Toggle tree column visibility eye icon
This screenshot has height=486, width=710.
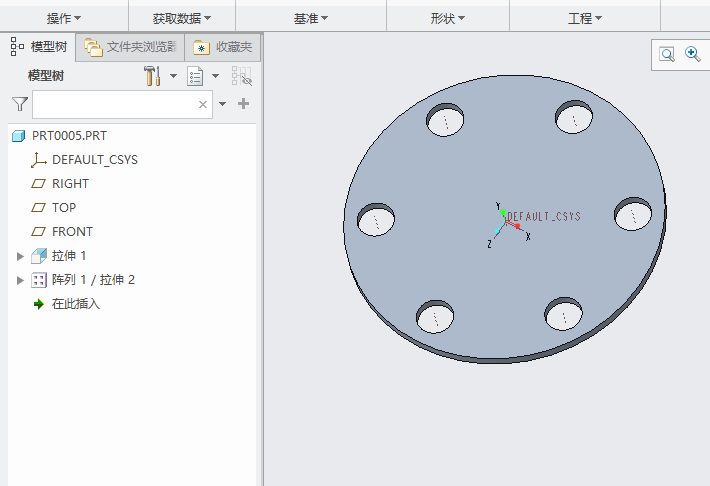(x=241, y=76)
